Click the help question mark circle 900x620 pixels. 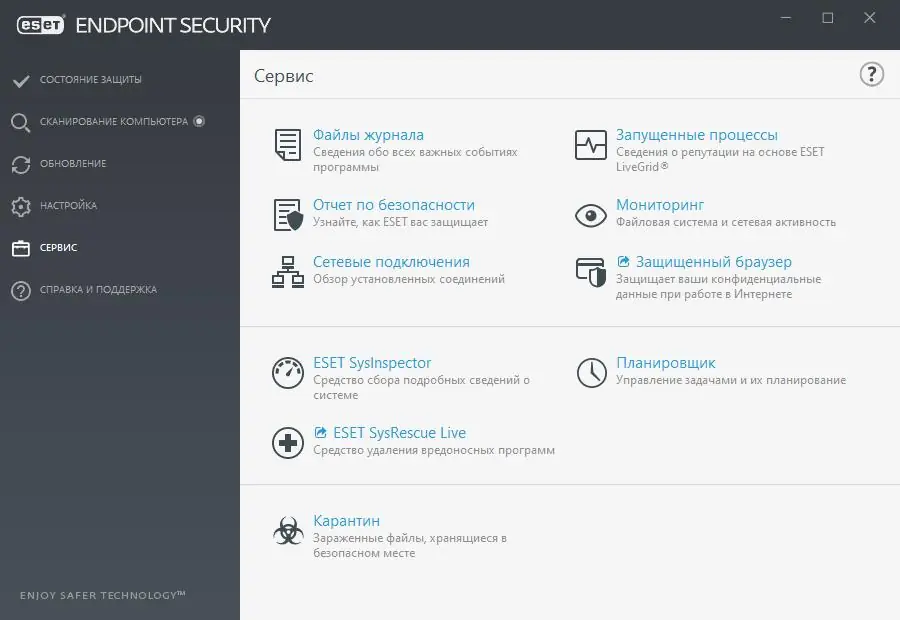pos(870,74)
